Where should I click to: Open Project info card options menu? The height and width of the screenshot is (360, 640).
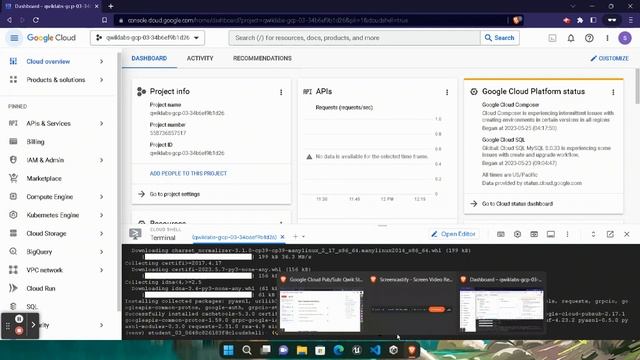click(281, 92)
